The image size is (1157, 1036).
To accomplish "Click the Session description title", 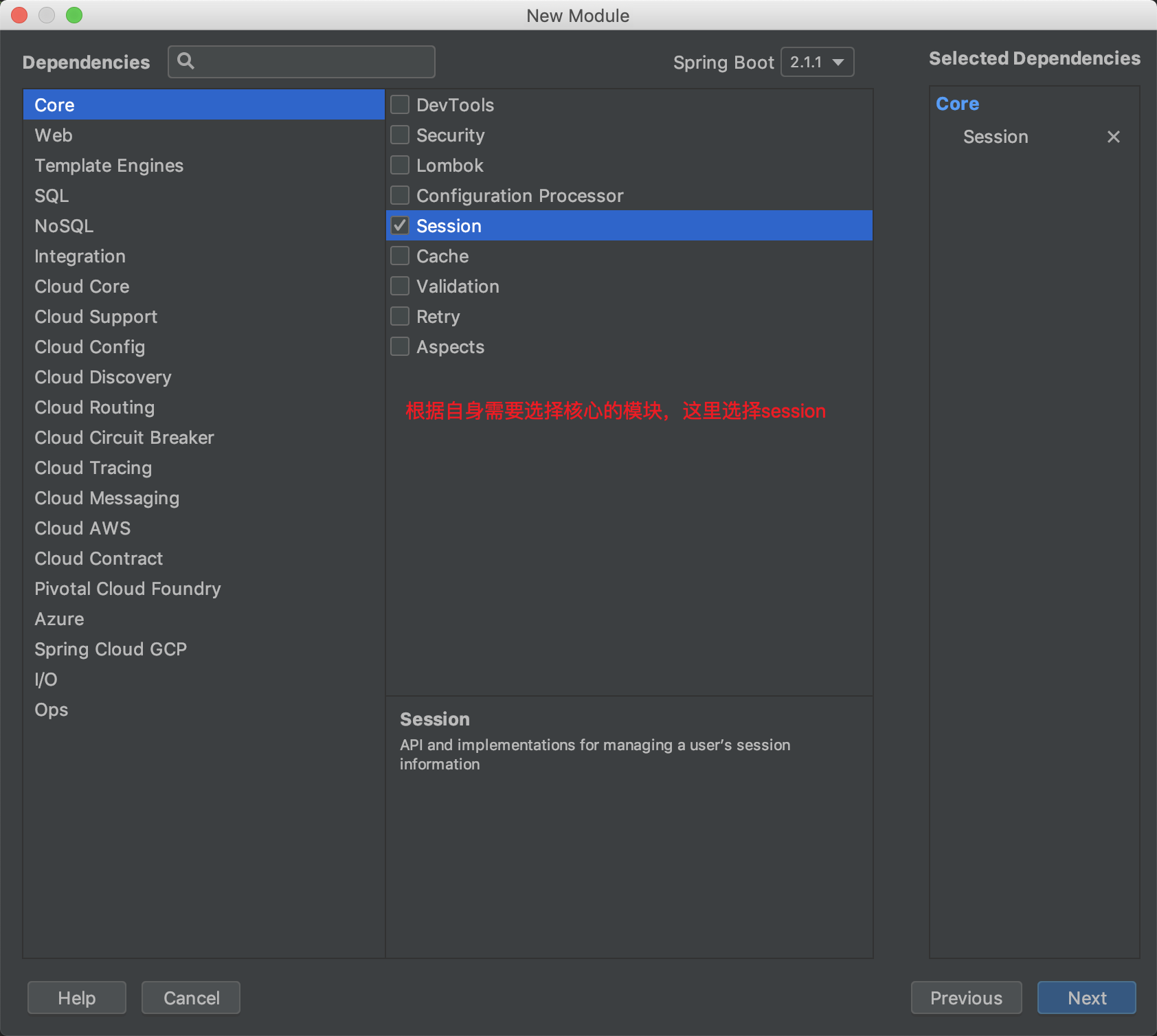I will click(435, 719).
